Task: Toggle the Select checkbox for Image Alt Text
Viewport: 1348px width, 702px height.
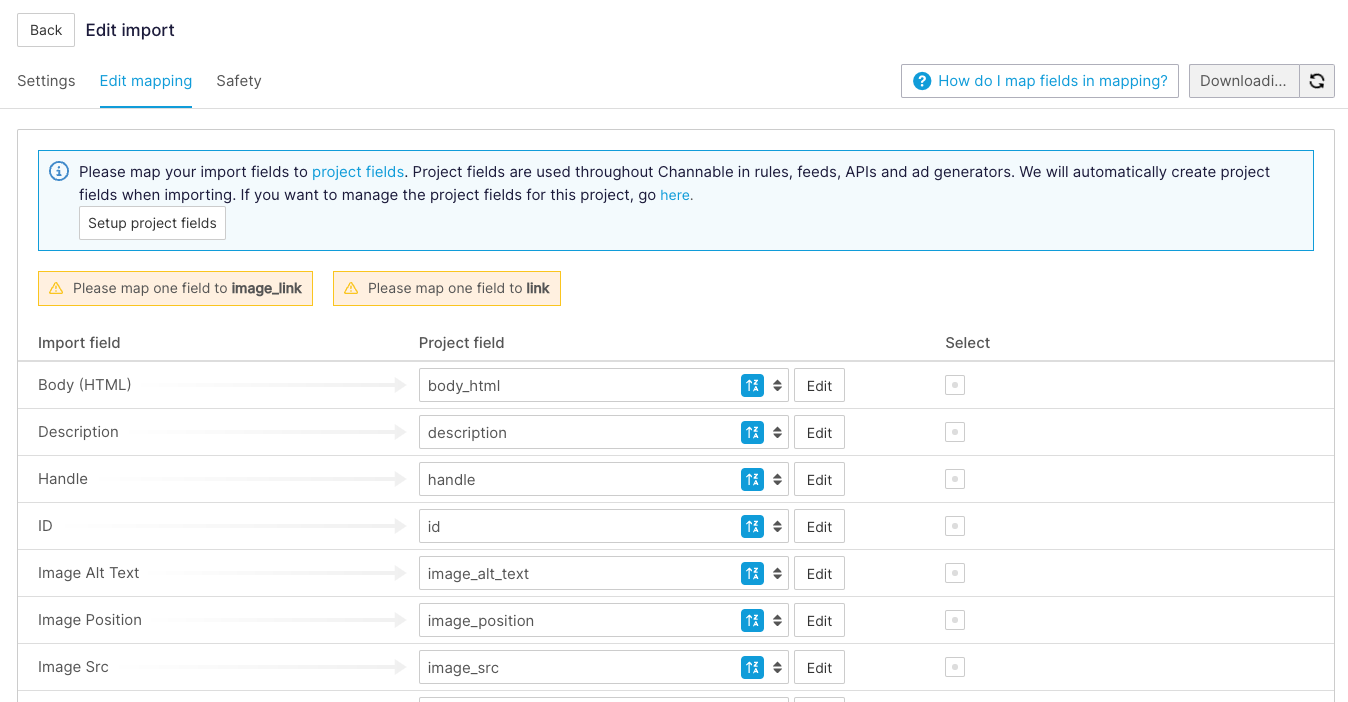Action: 955,573
